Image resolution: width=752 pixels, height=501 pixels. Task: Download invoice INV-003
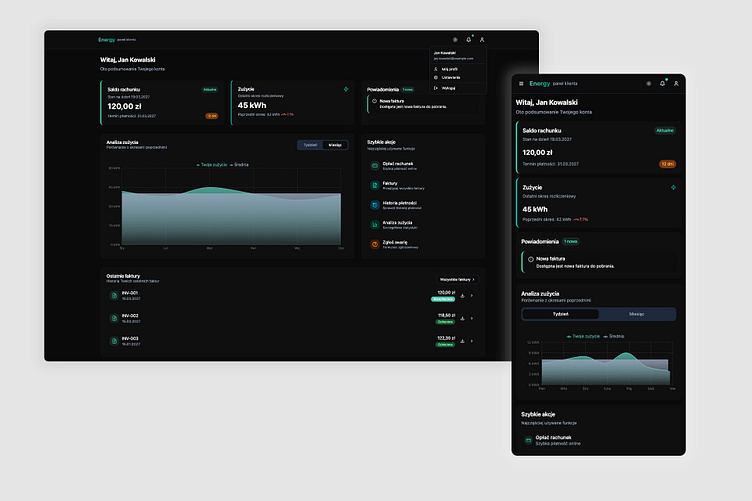tap(462, 341)
